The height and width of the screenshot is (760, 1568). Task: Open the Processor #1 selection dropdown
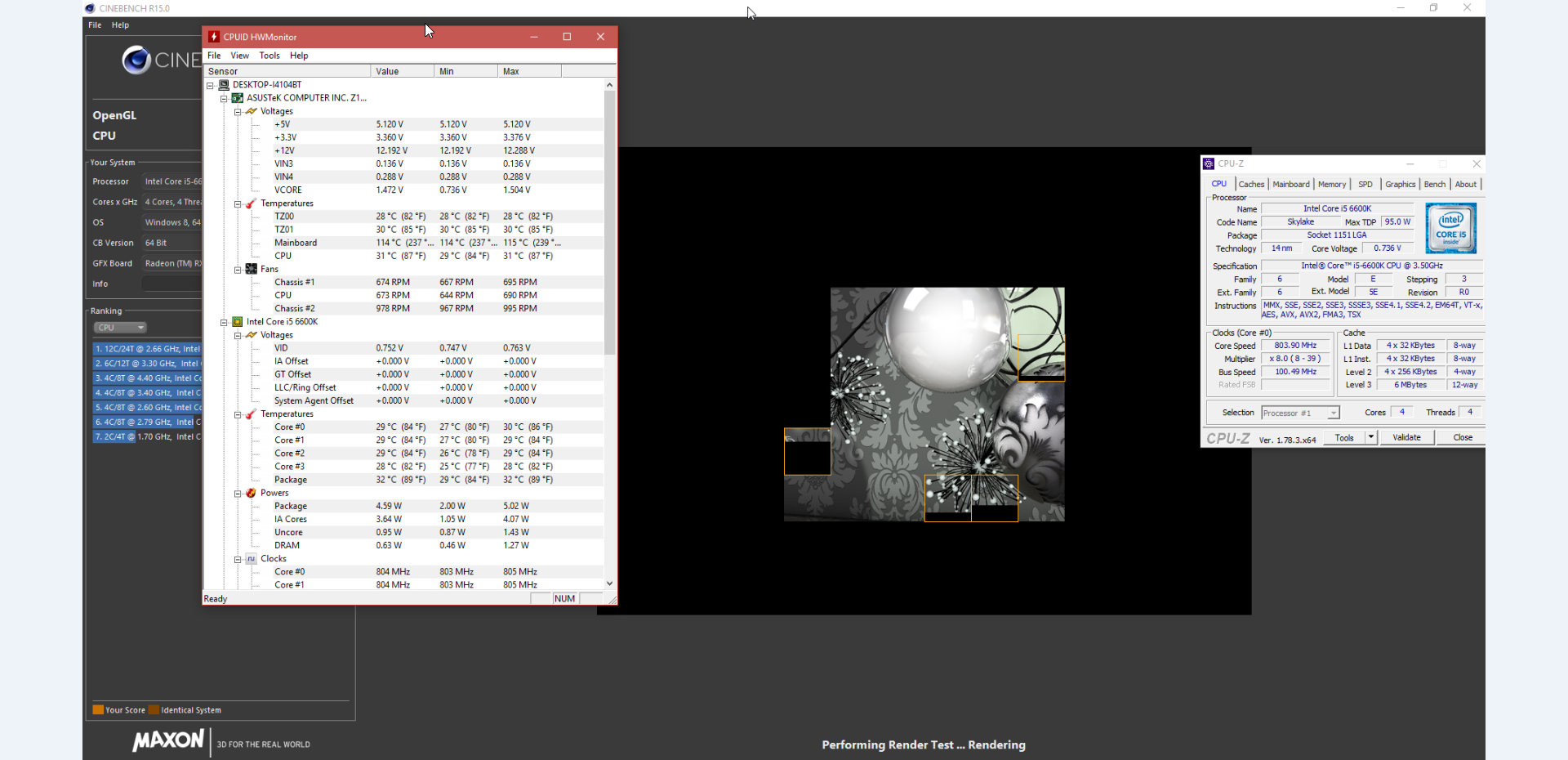[x=1333, y=414]
